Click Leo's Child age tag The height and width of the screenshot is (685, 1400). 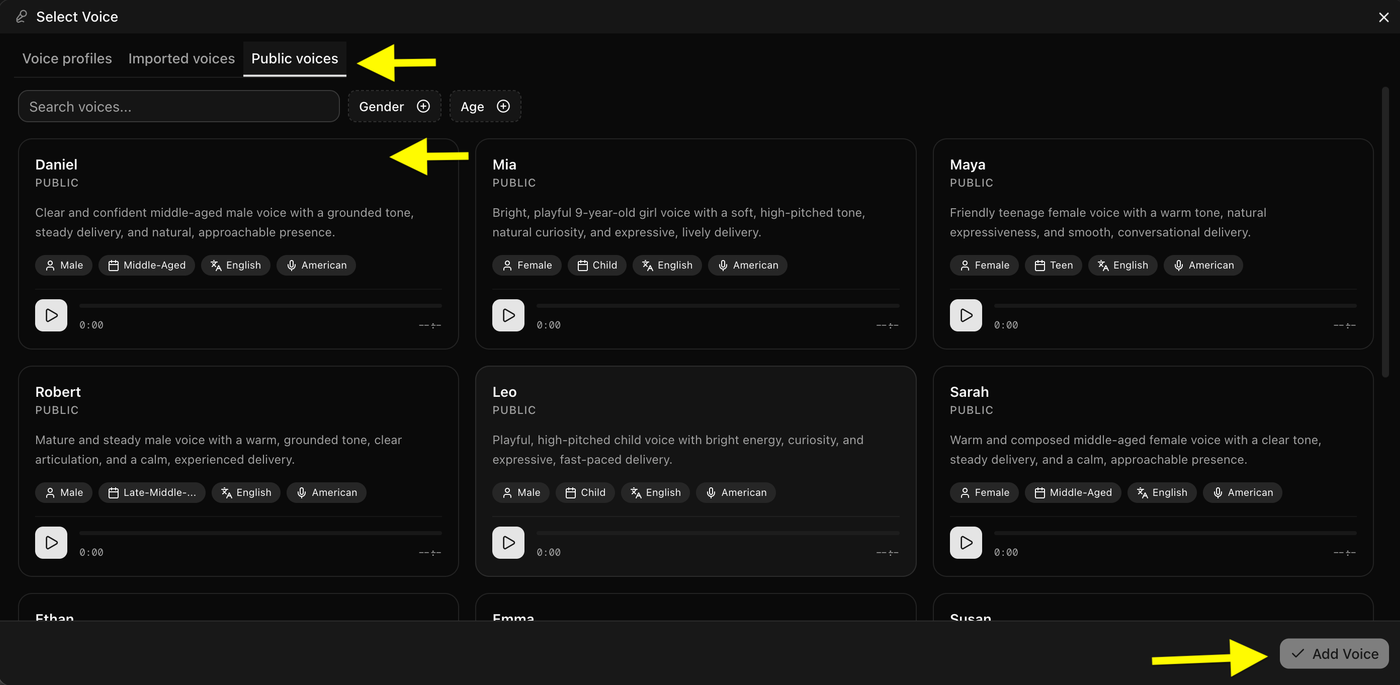point(585,492)
